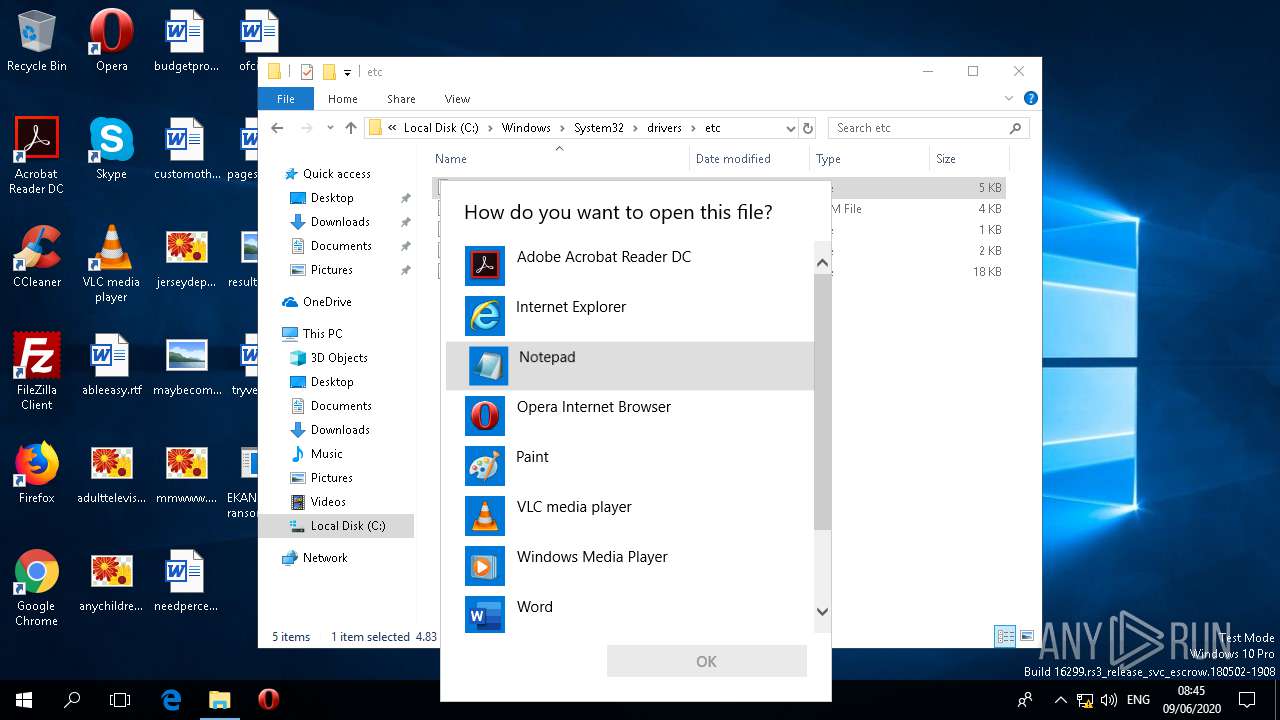Open Videos folder in sidebar
The width and height of the screenshot is (1280, 720).
(328, 502)
